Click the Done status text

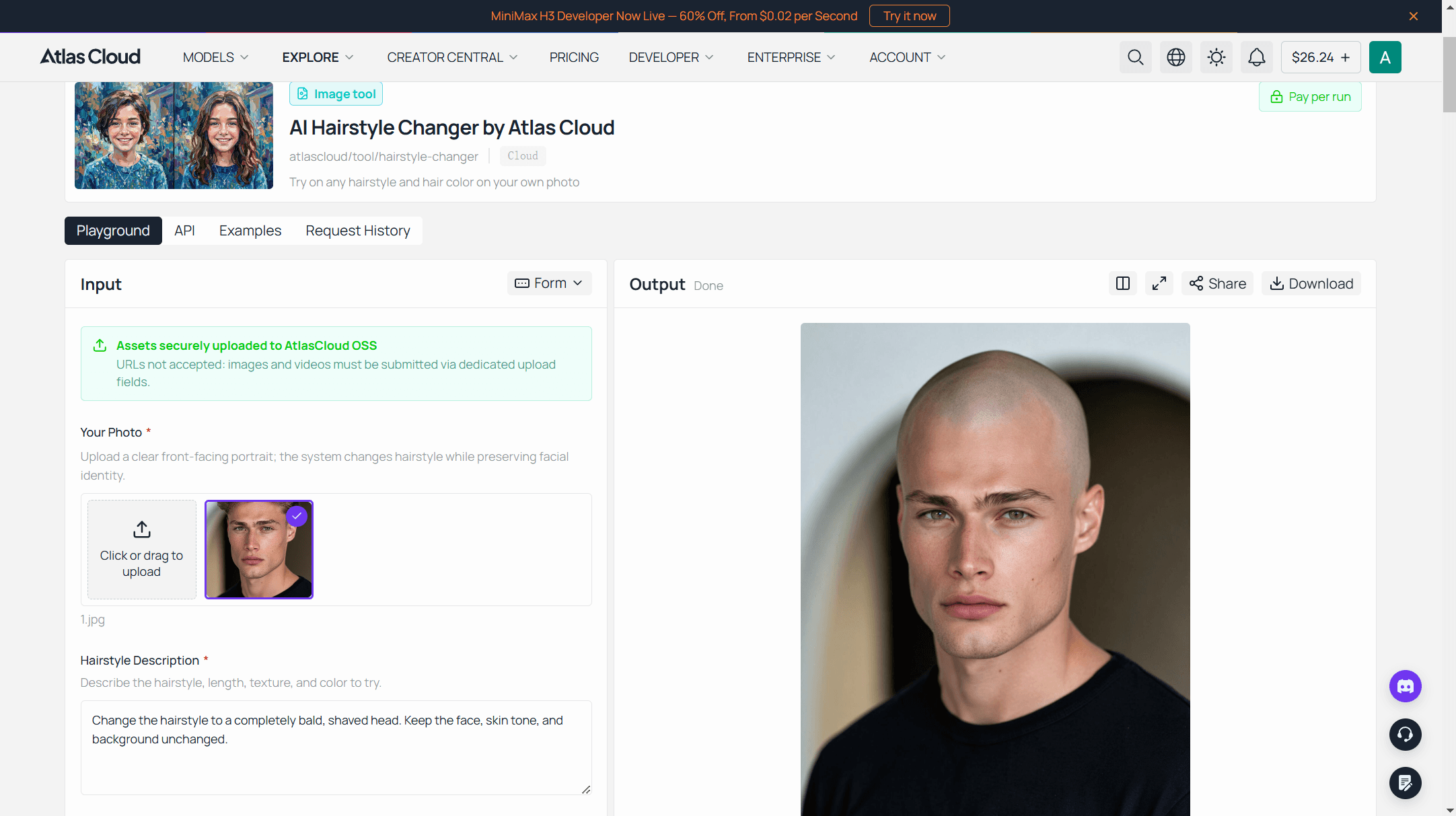pos(708,286)
